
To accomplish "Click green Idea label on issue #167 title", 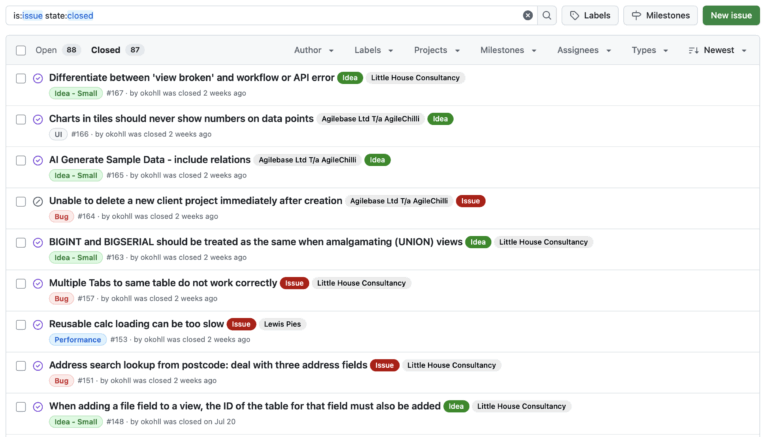I will point(350,77).
